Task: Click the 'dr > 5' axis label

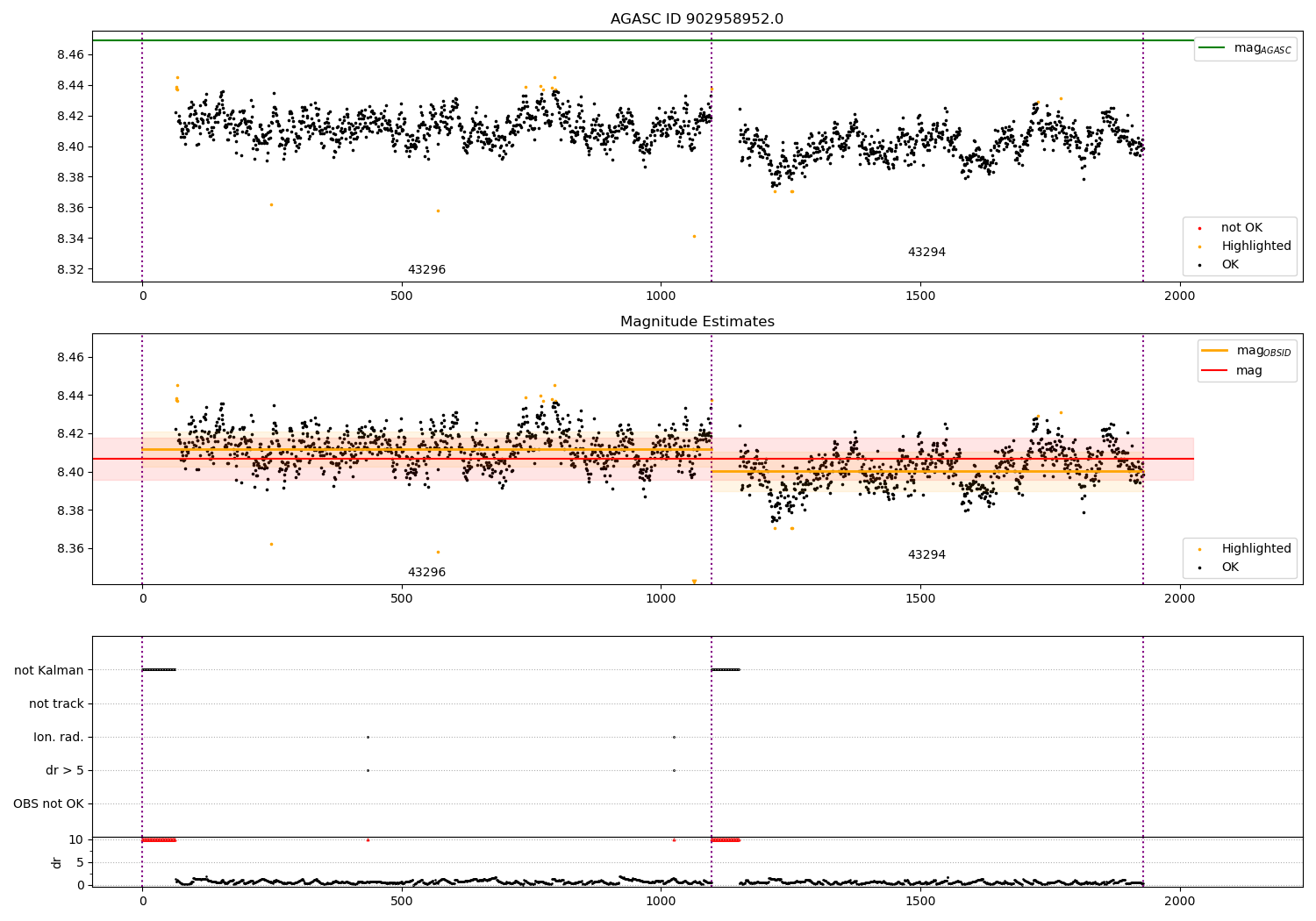Action: click(x=65, y=771)
